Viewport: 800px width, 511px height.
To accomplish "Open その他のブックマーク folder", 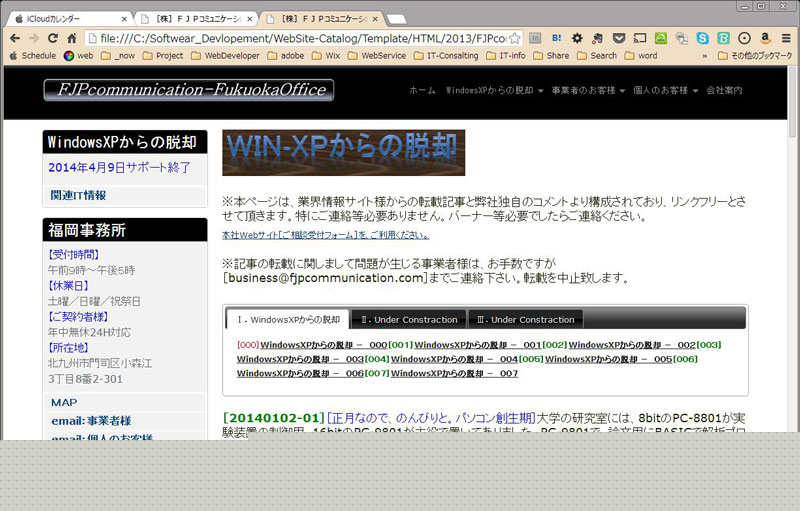I will (x=755, y=56).
